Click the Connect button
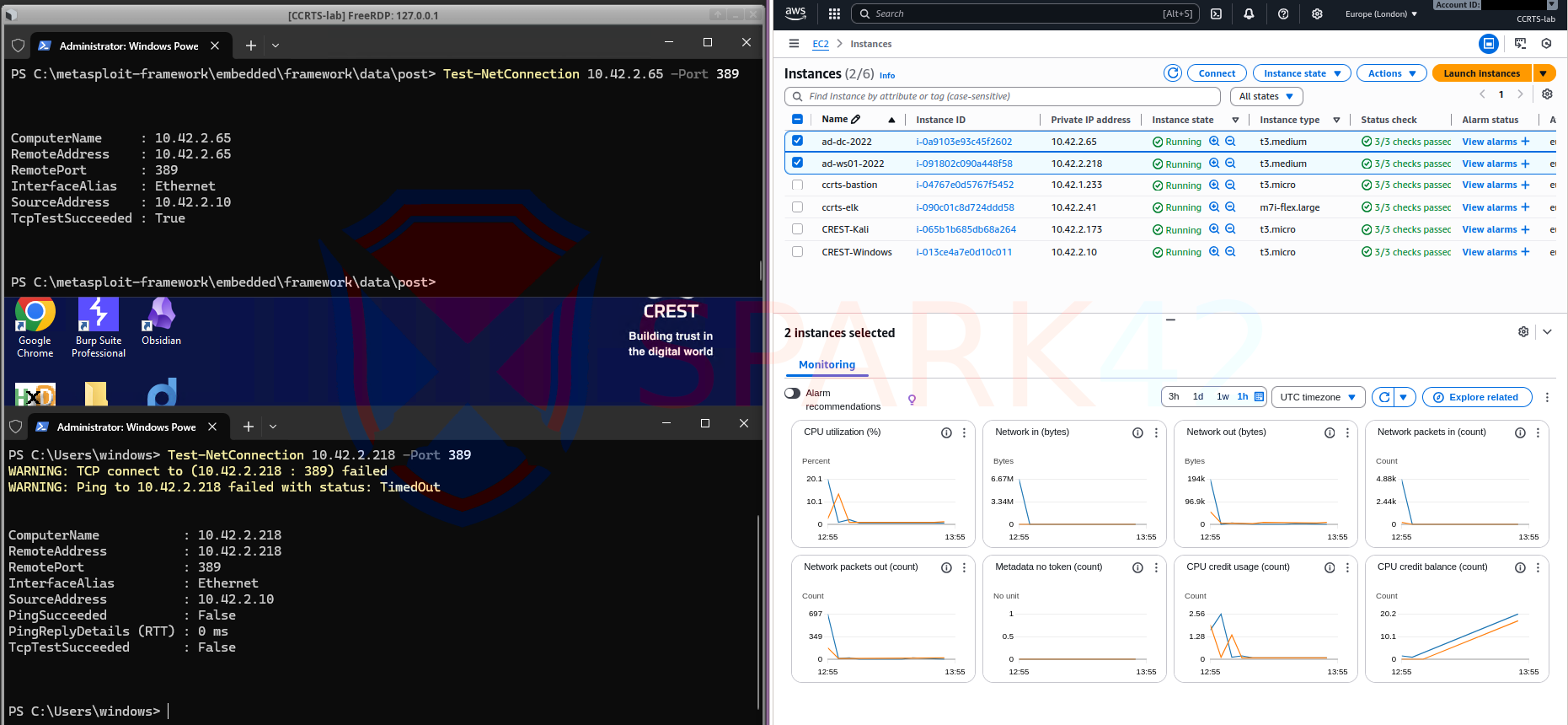The height and width of the screenshot is (725, 1568). [1217, 73]
